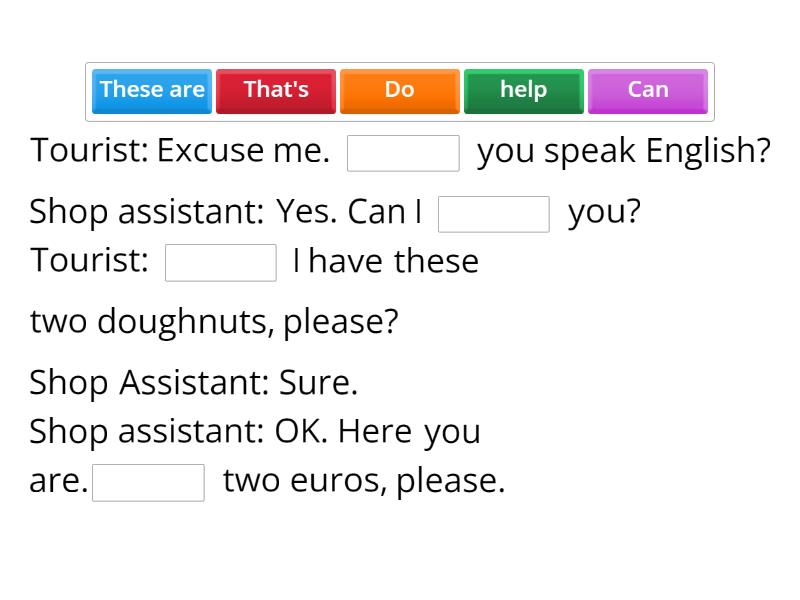Click the "Tourist:" label beside the third blank
Viewport: 800px width, 600px height.
(90, 261)
